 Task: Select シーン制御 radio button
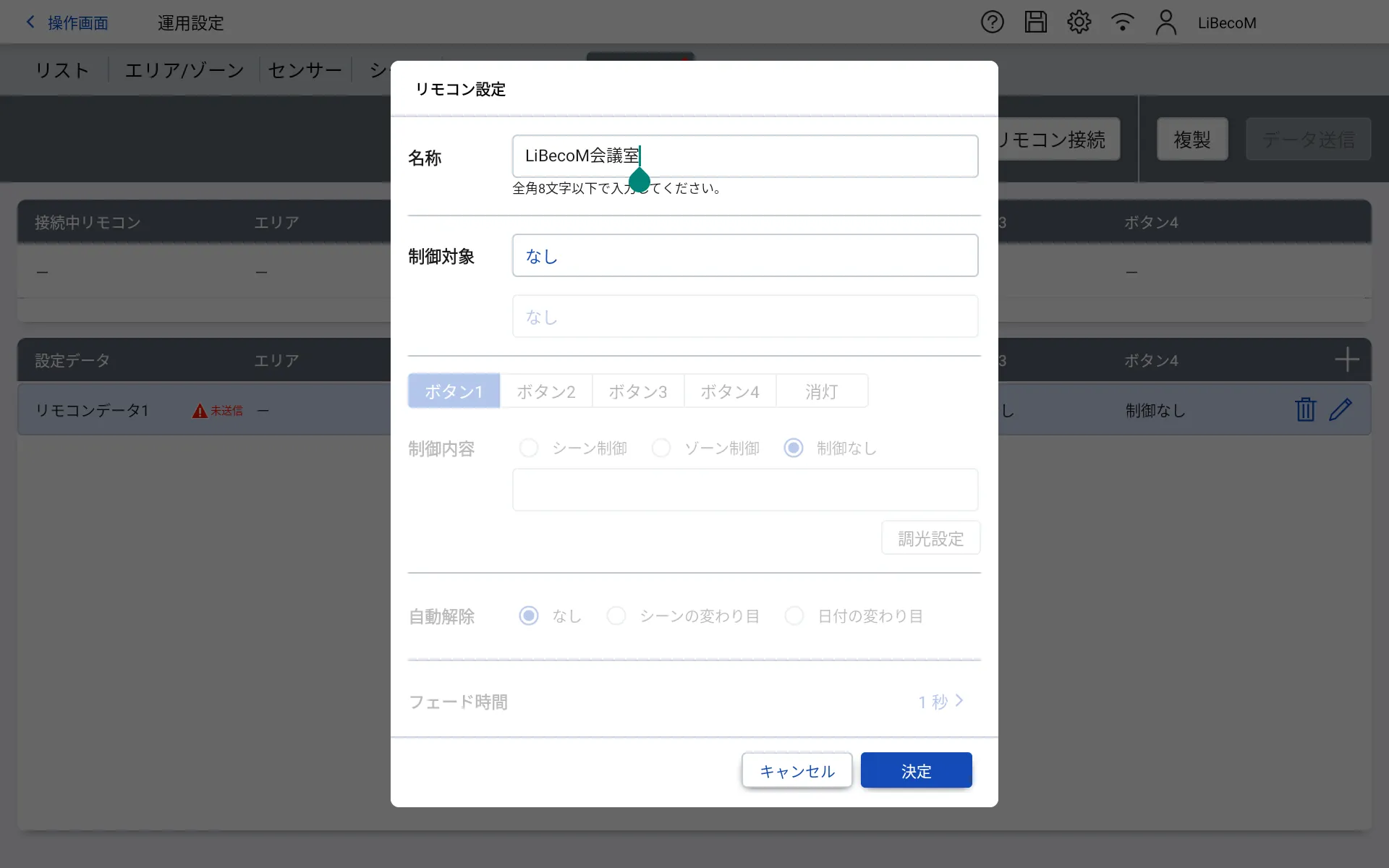coord(529,448)
